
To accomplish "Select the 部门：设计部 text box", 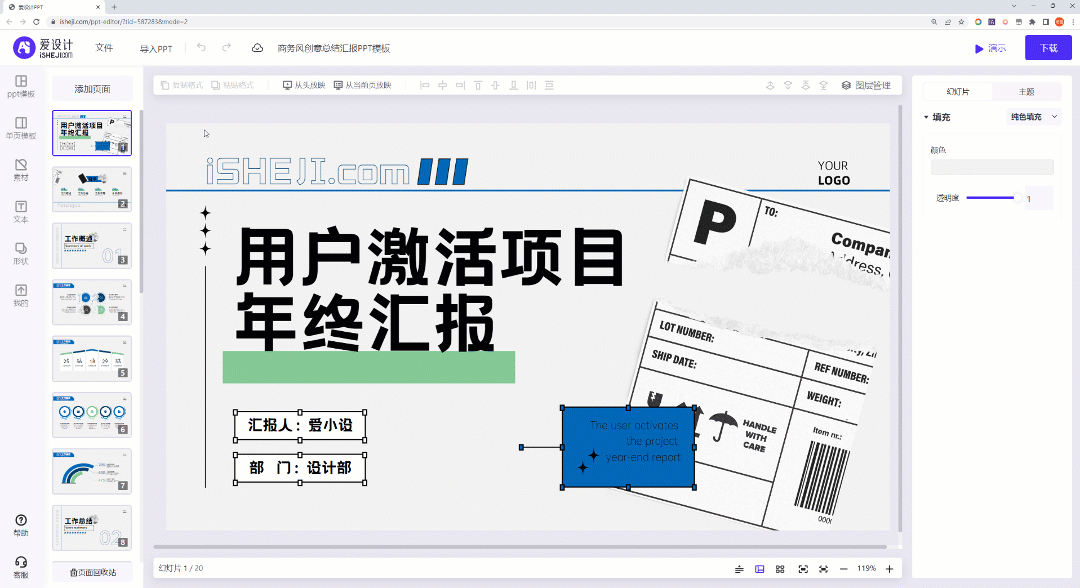I will pyautogui.click(x=300, y=469).
